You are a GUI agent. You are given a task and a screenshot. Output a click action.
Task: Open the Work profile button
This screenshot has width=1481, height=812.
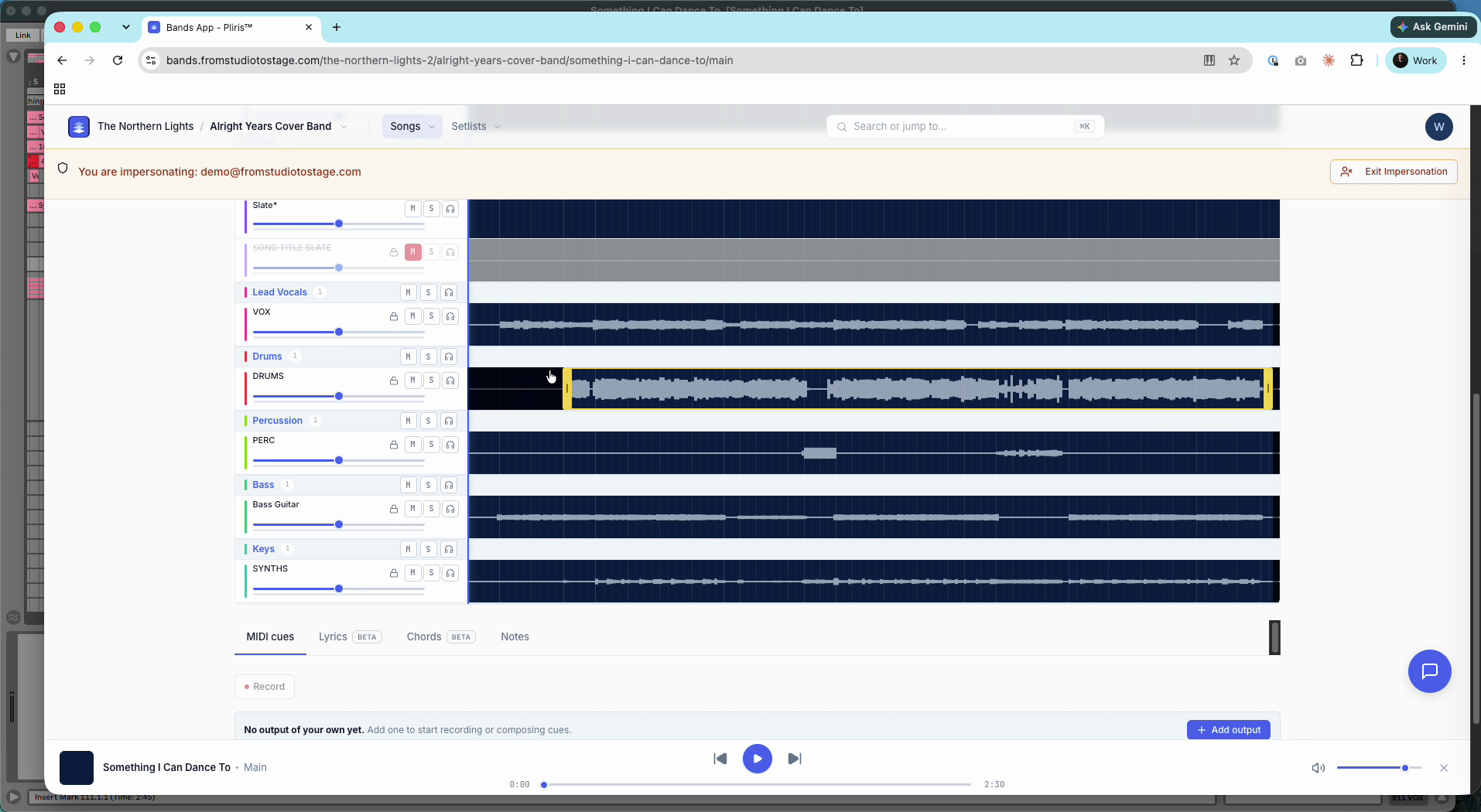pyautogui.click(x=1415, y=60)
